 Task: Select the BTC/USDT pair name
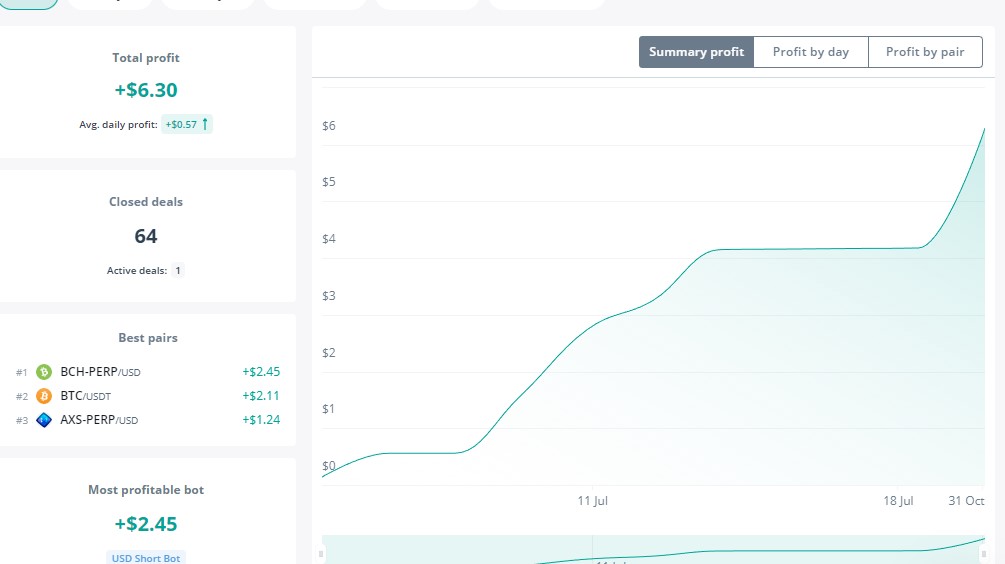(85, 396)
